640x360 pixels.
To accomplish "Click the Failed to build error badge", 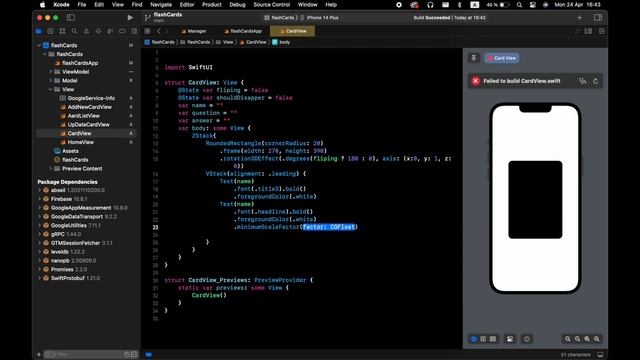I will 476,81.
